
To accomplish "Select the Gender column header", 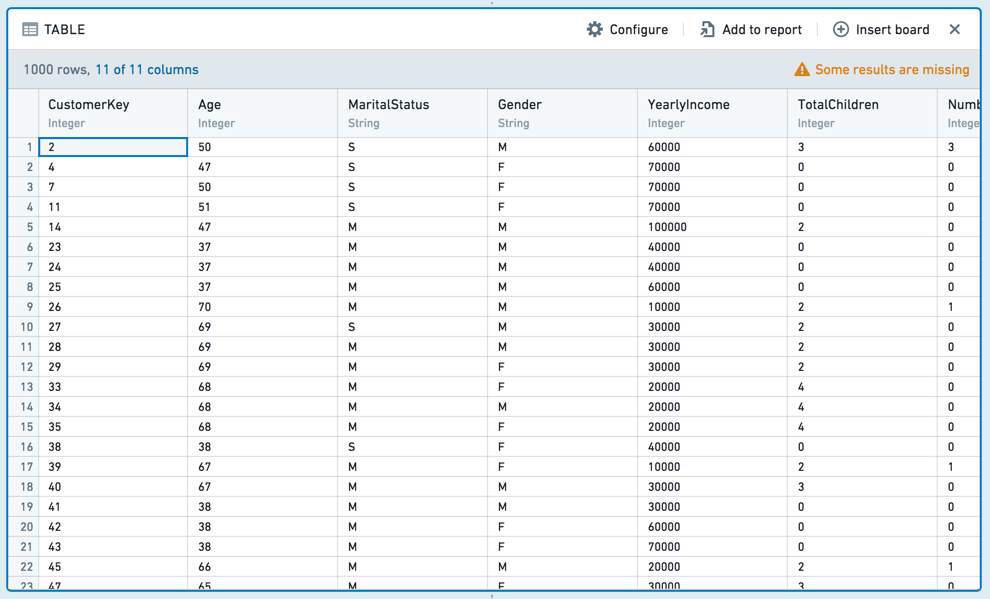I will point(563,113).
